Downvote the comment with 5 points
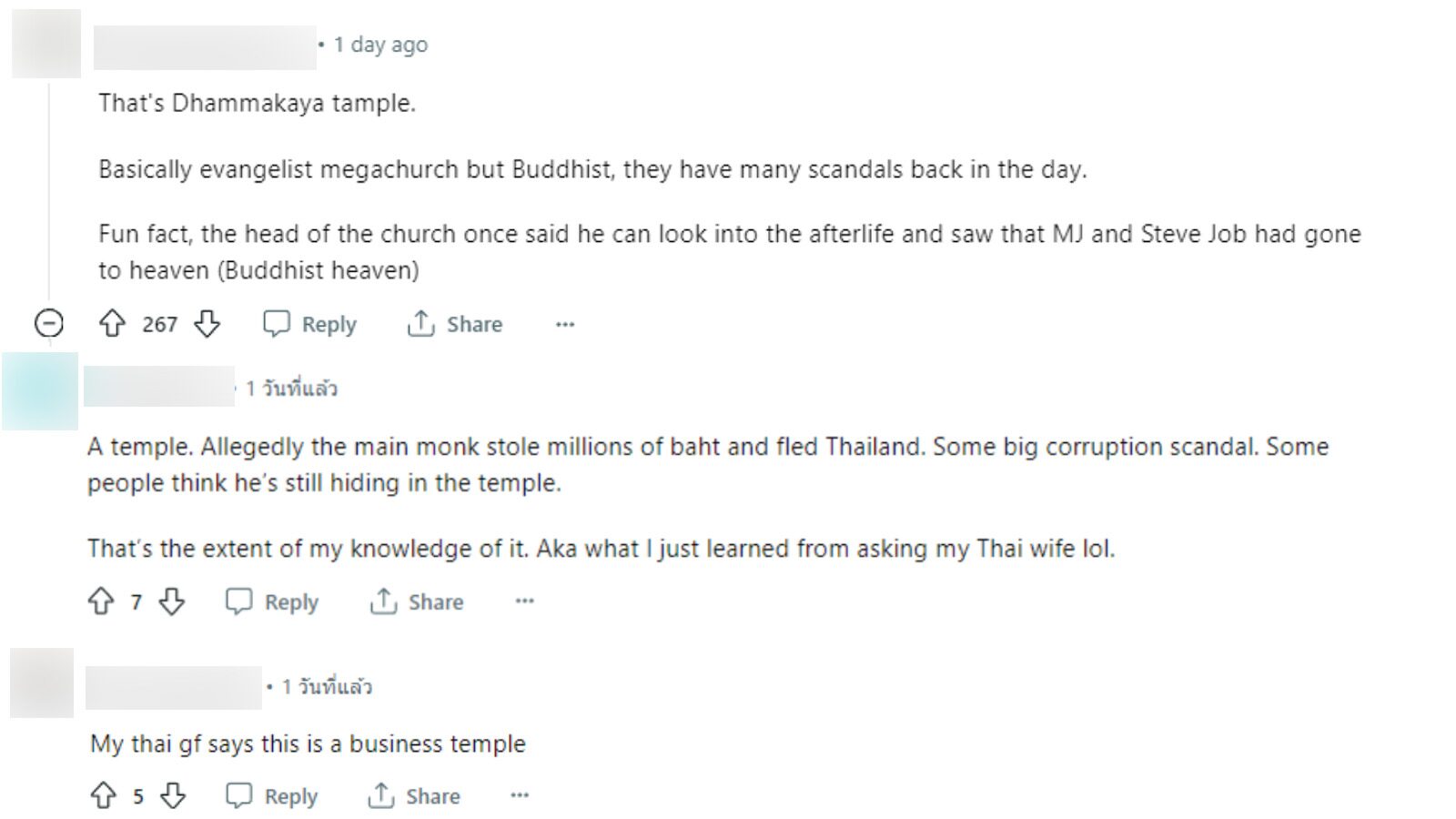1456x819 pixels. (x=173, y=796)
